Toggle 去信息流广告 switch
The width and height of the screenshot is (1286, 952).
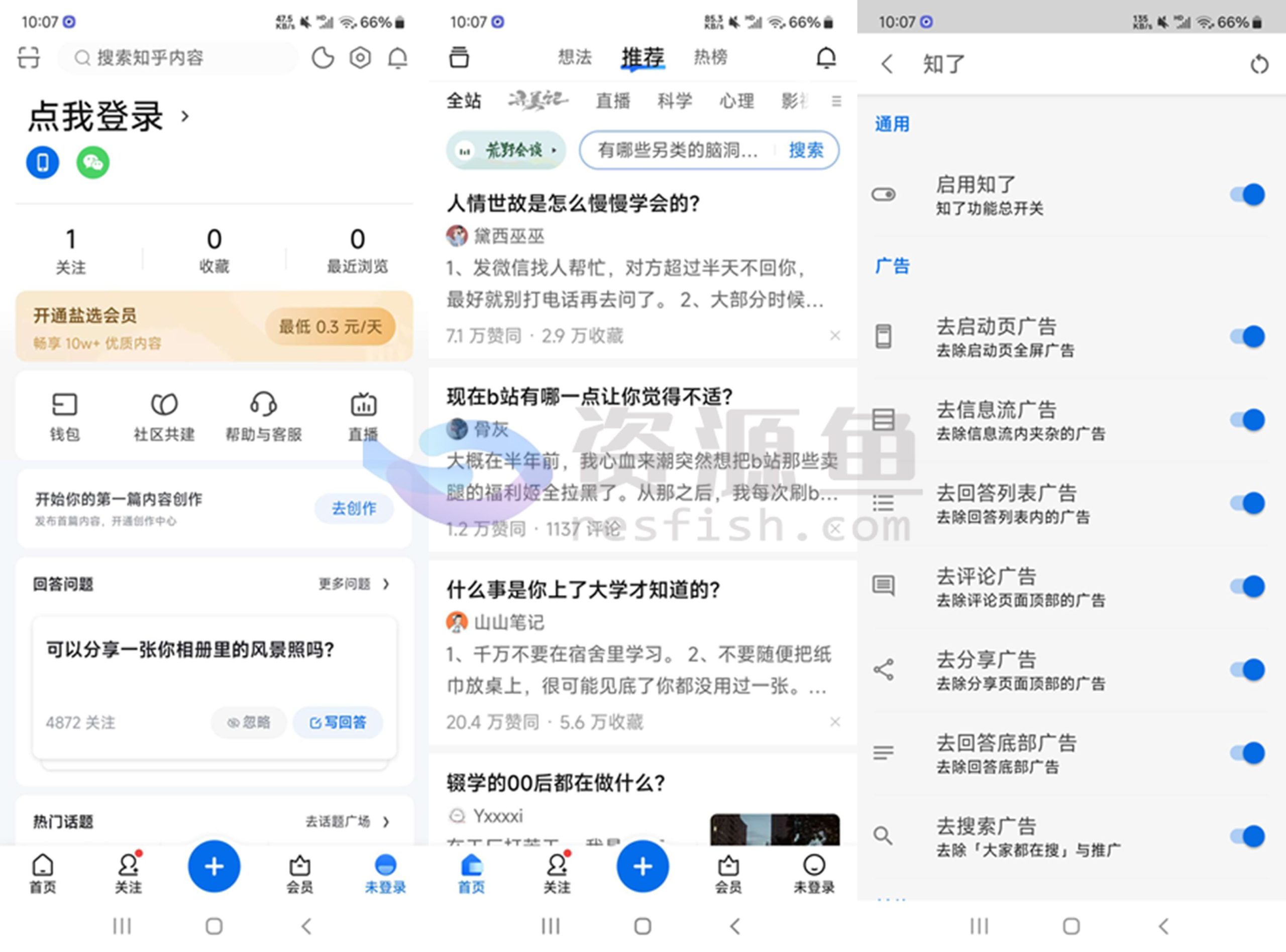point(1247,420)
